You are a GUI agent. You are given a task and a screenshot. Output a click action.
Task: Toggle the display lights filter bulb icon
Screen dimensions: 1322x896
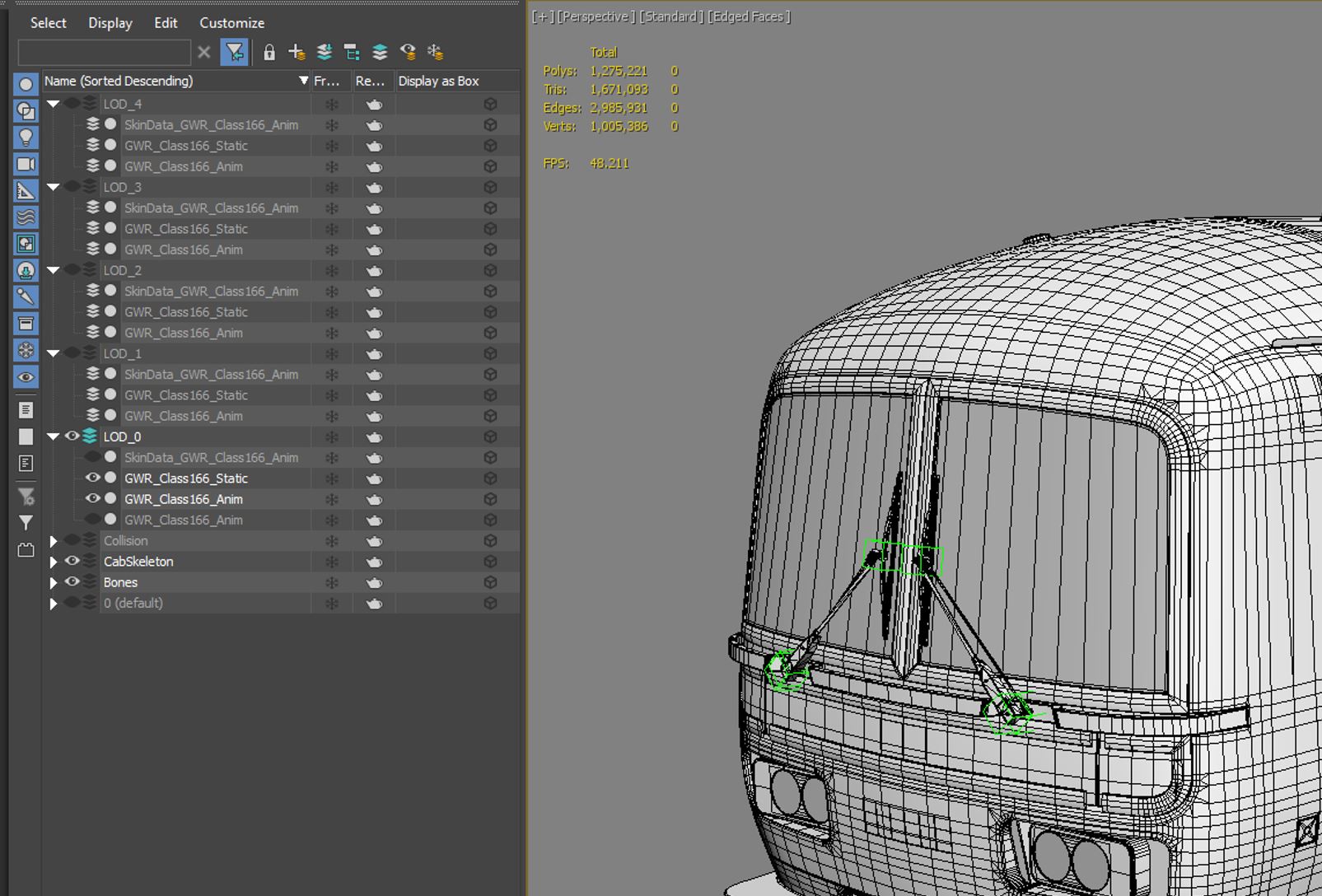(26, 138)
